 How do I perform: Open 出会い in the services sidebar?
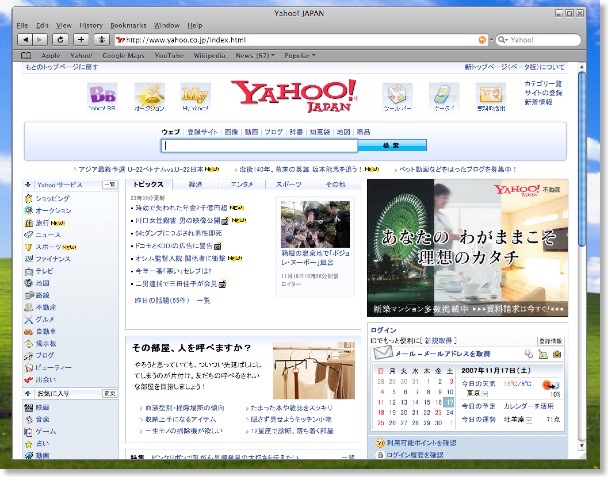tap(45, 380)
